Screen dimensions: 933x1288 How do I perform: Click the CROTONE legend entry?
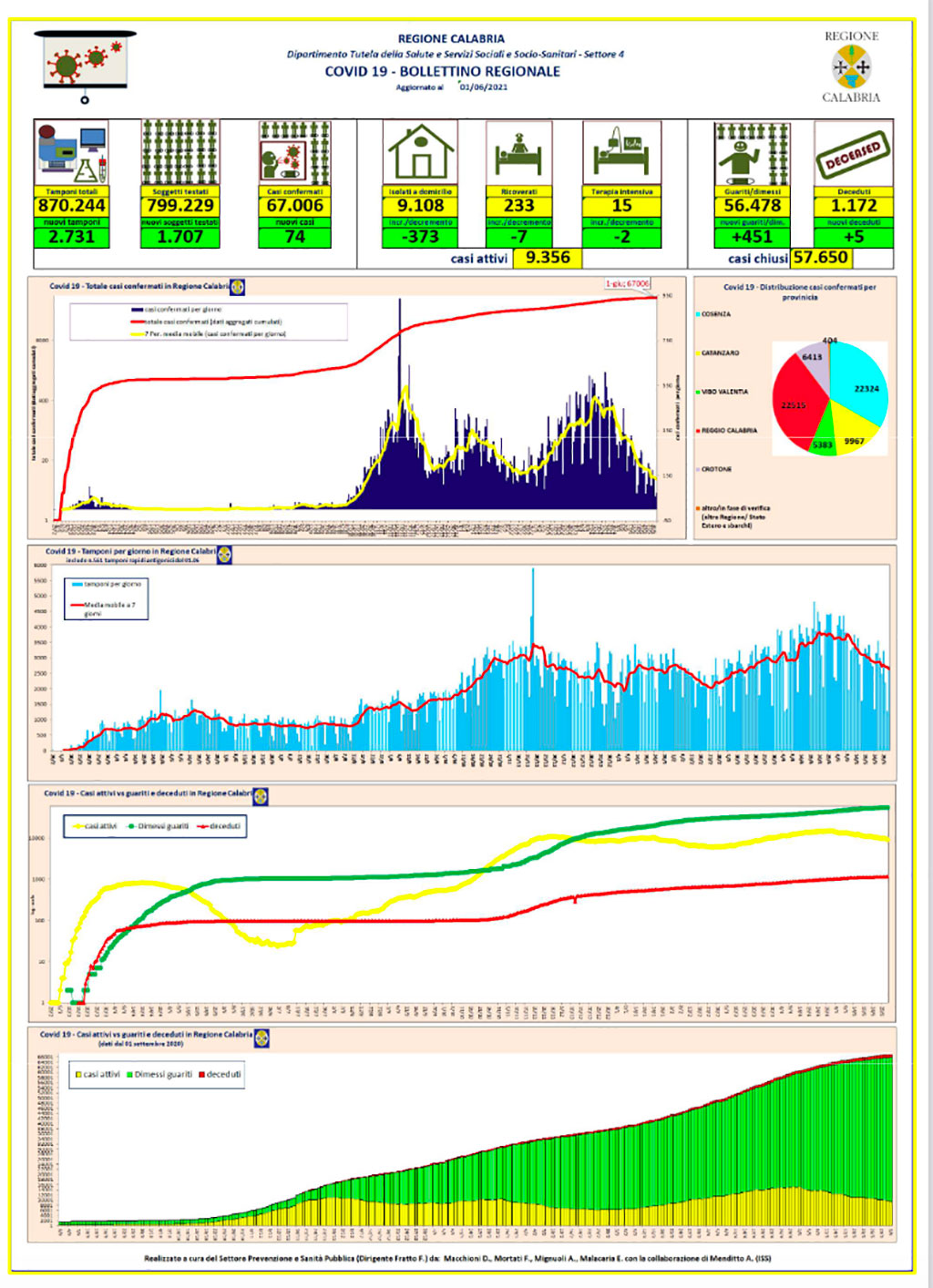(713, 469)
